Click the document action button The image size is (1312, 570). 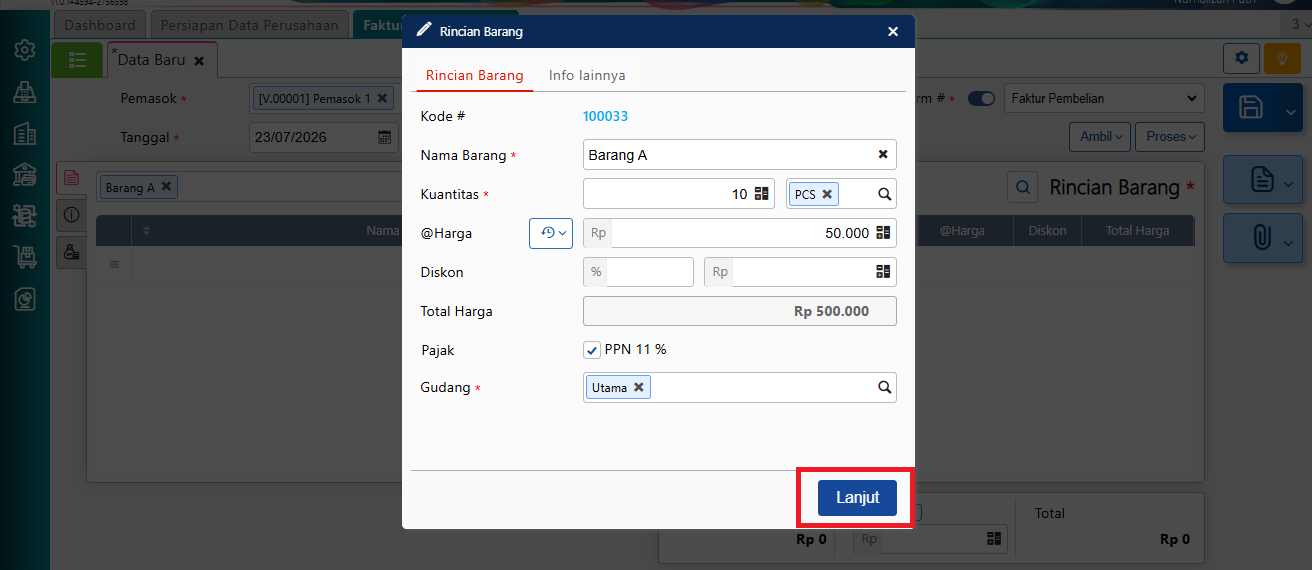coord(1262,181)
